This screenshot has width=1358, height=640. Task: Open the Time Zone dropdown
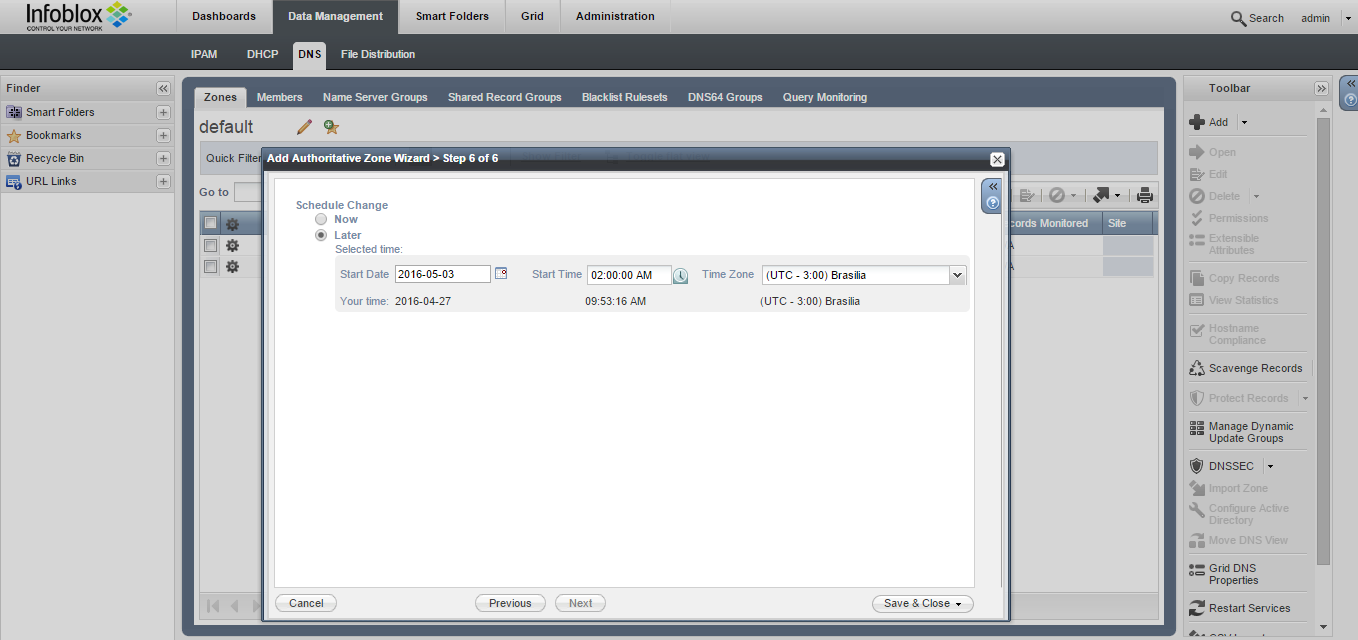click(957, 275)
